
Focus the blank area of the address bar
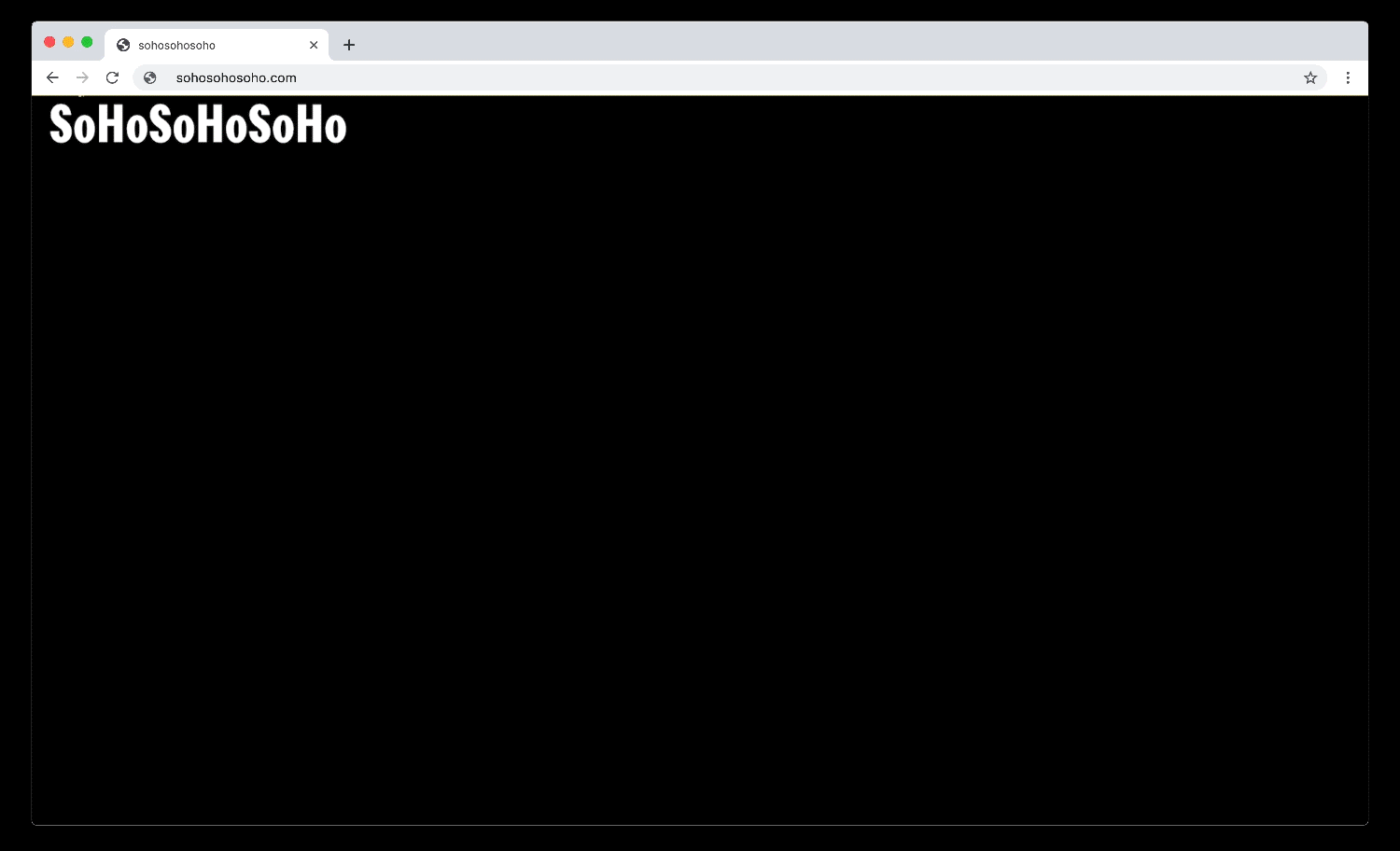click(x=793, y=77)
